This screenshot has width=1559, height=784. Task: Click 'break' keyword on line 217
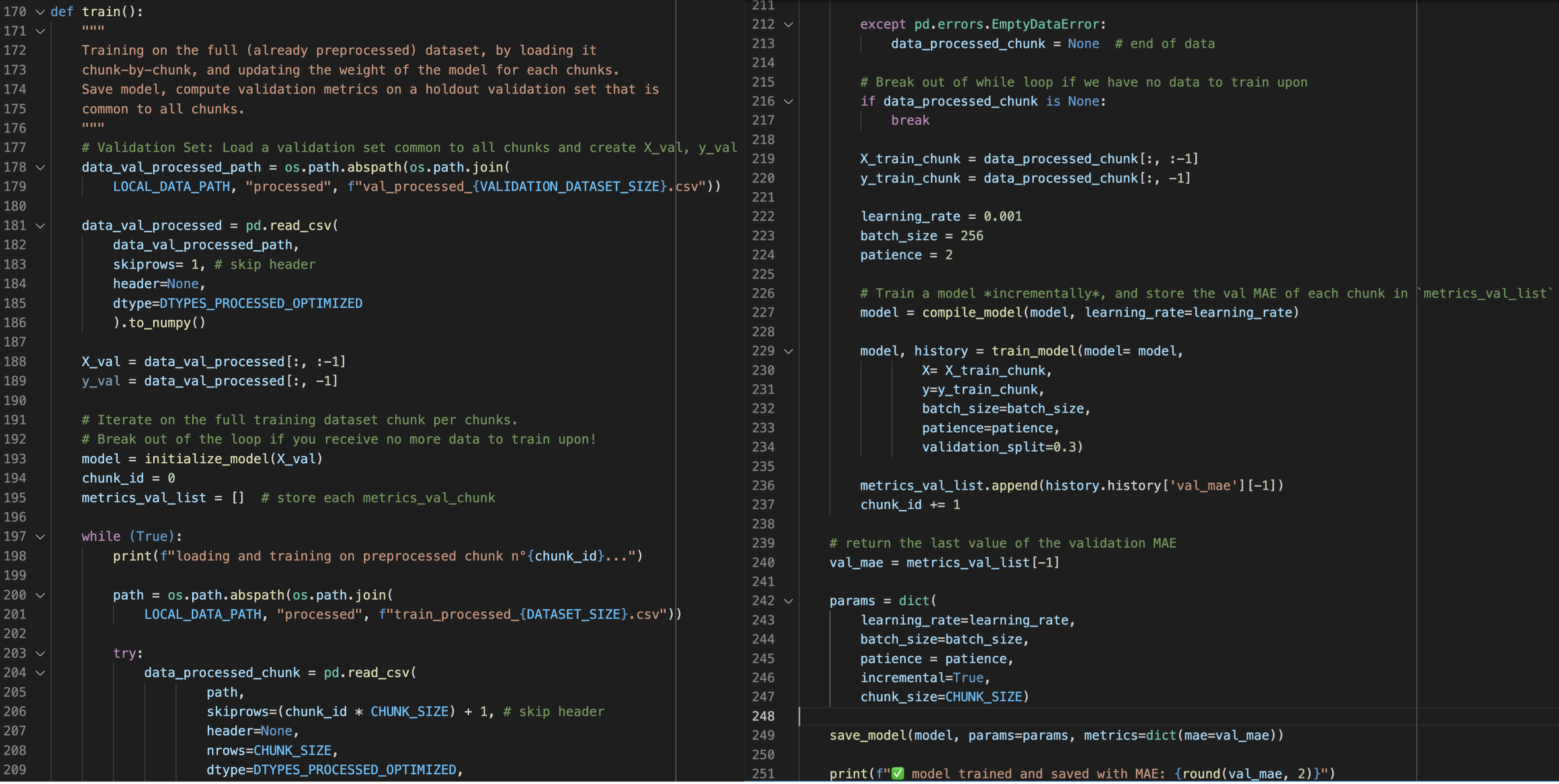(910, 120)
